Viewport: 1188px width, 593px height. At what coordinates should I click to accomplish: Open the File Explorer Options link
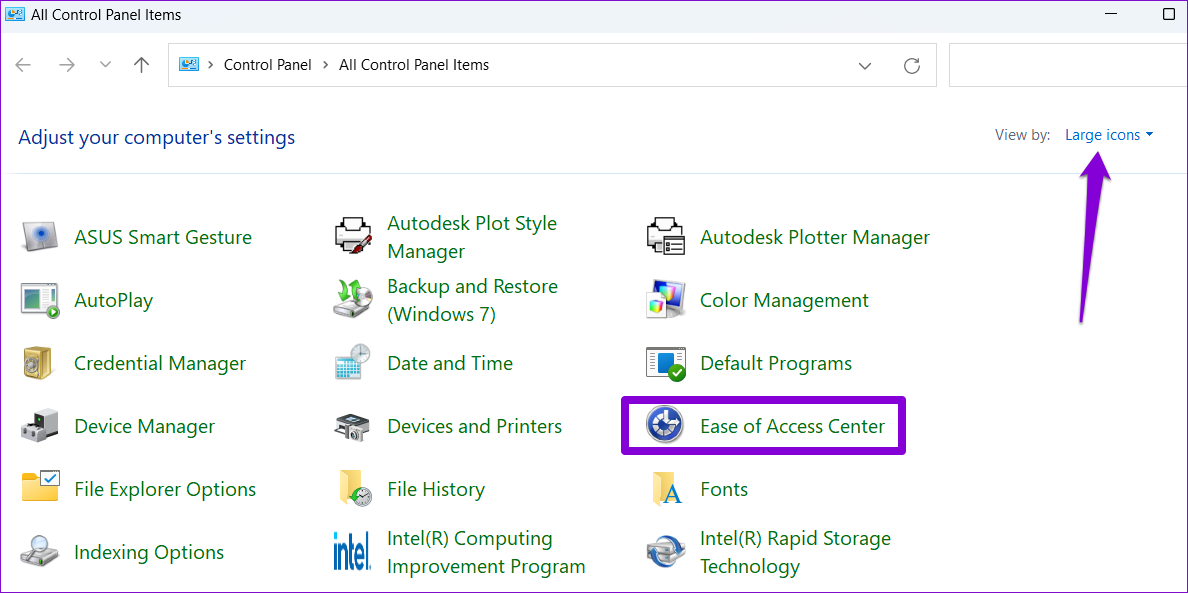(165, 489)
